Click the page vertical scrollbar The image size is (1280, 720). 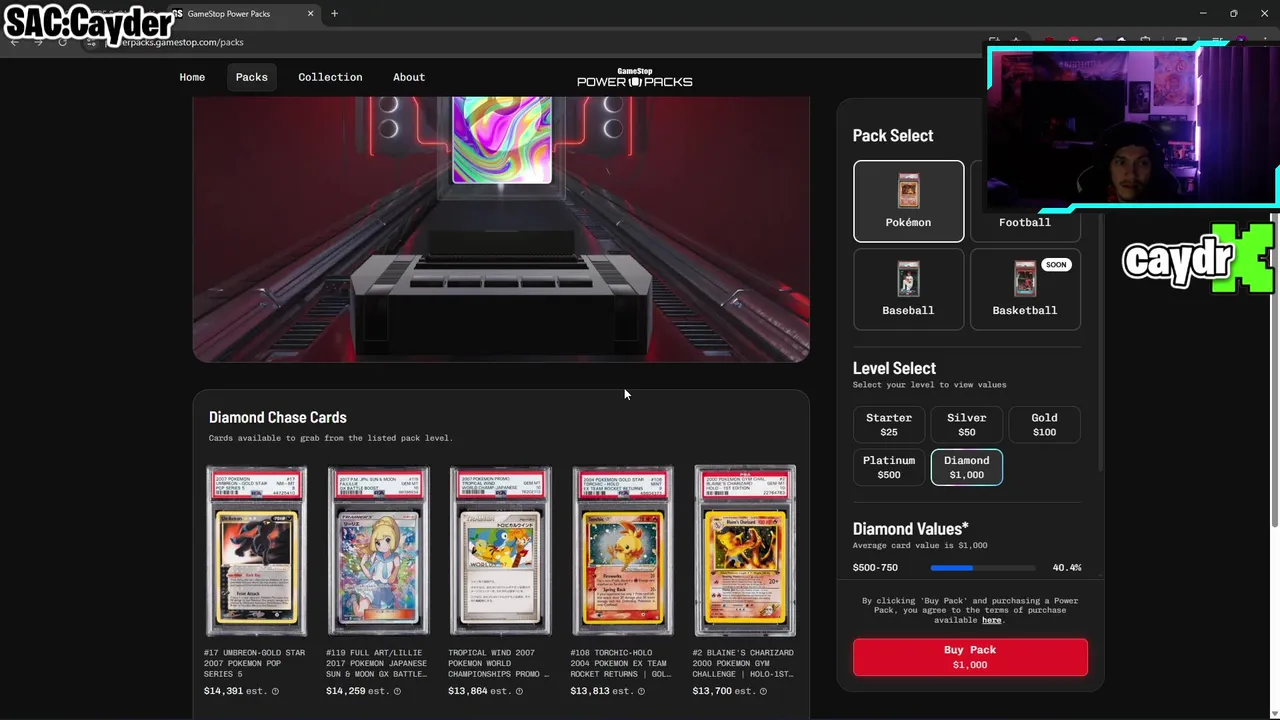pos(1274,370)
